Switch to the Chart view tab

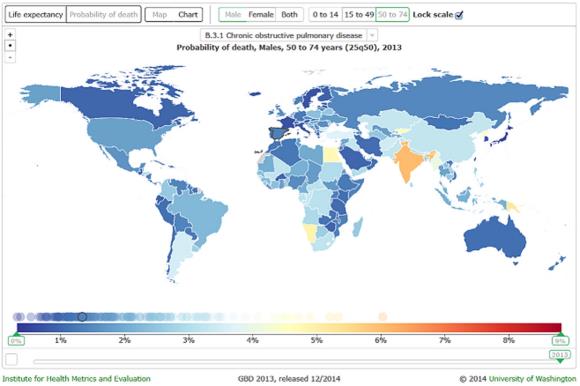tap(188, 15)
